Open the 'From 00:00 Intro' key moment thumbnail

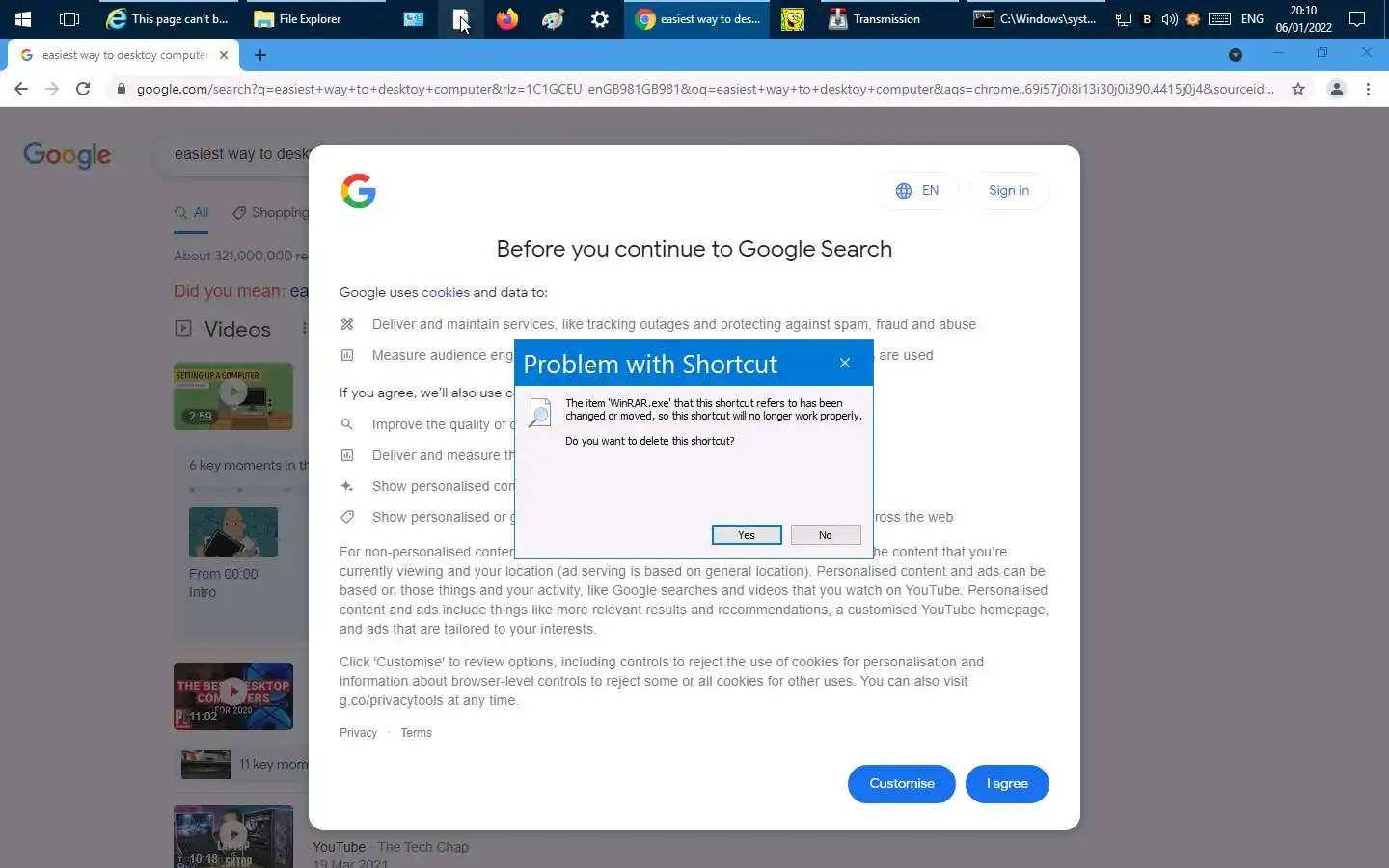tap(233, 532)
